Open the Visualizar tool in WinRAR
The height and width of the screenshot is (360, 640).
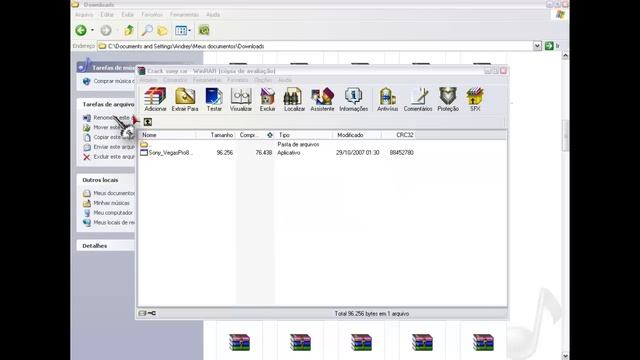pos(241,99)
